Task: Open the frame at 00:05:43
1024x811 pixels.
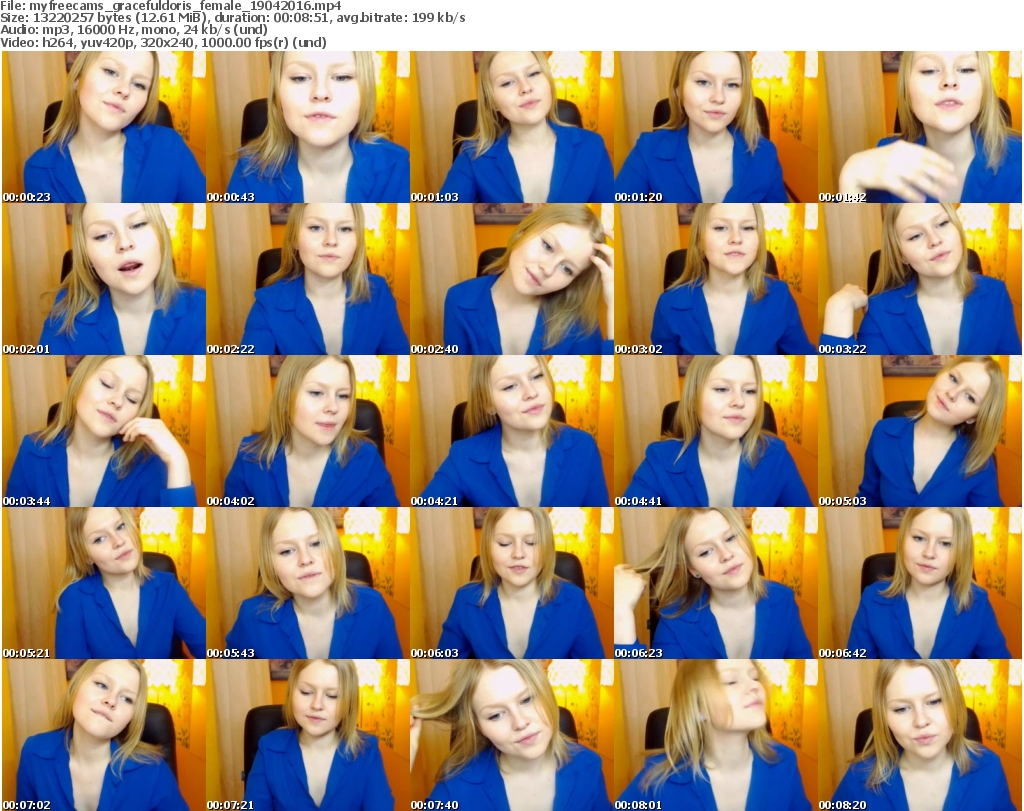Action: [308, 583]
